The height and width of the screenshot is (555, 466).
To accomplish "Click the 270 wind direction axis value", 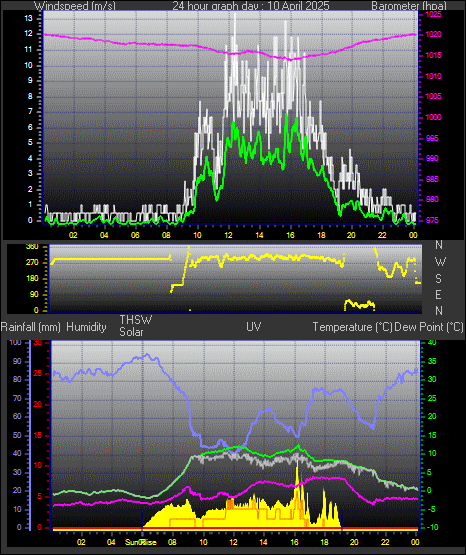I will coord(32,263).
